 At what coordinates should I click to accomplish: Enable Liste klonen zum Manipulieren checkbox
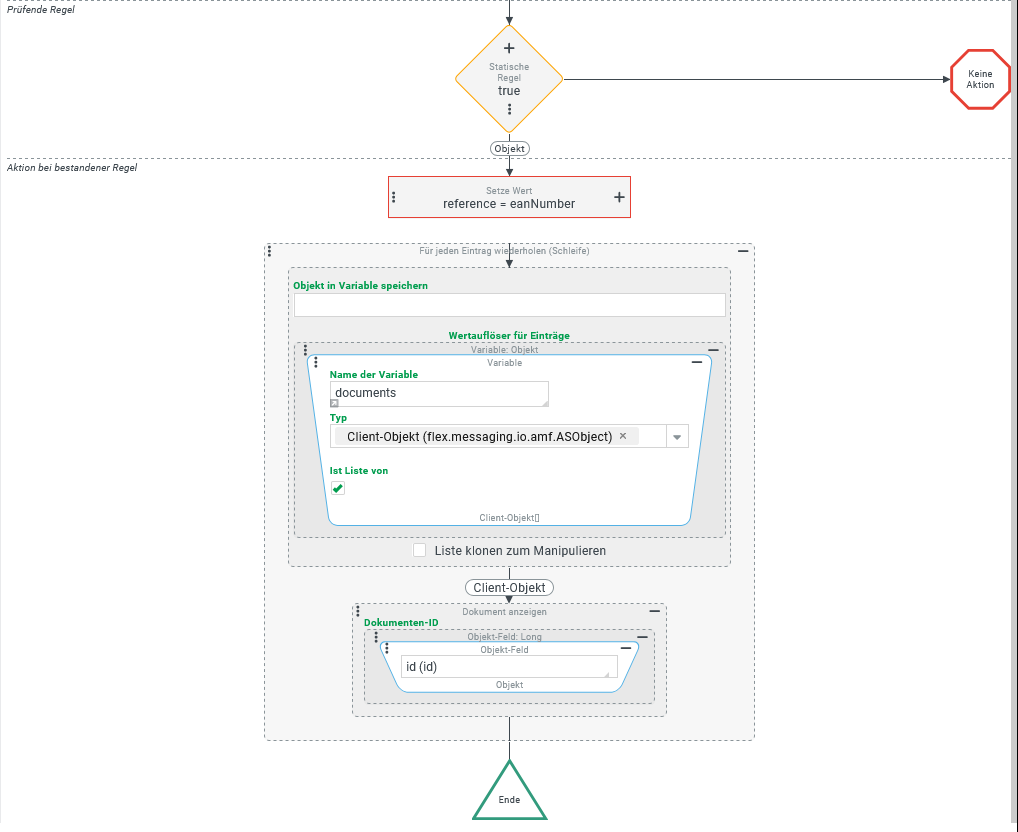pyautogui.click(x=420, y=550)
